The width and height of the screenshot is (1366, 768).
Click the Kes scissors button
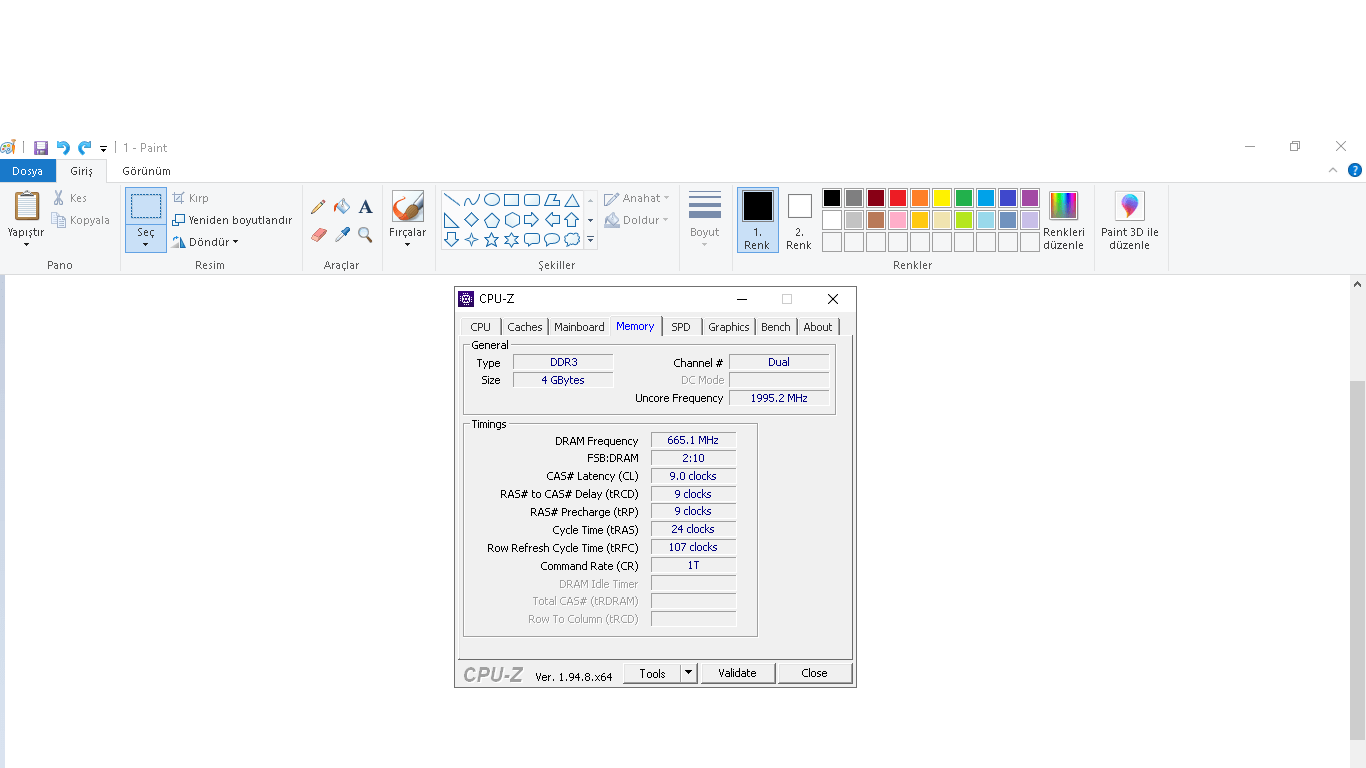pos(70,198)
